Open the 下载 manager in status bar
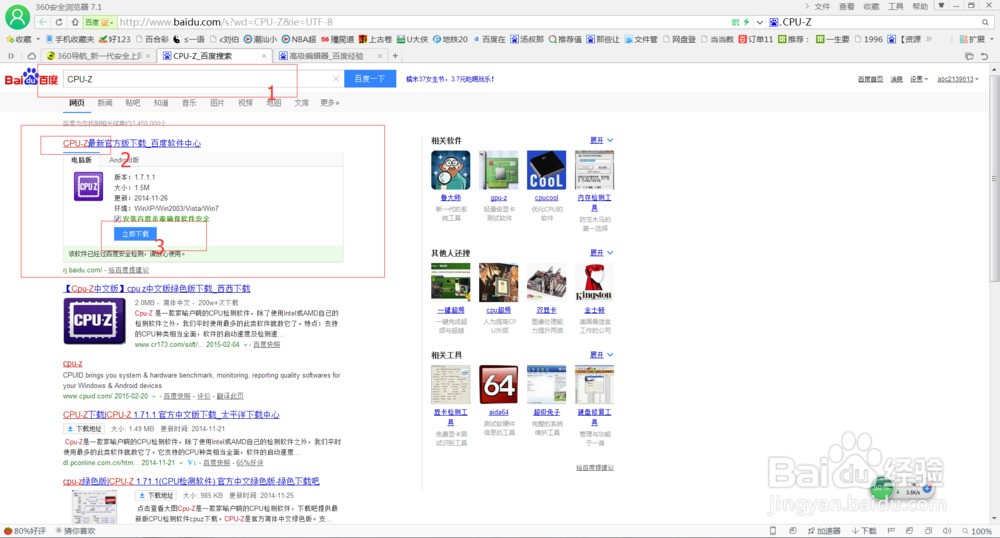Image resolution: width=1000 pixels, height=538 pixels. [864, 531]
